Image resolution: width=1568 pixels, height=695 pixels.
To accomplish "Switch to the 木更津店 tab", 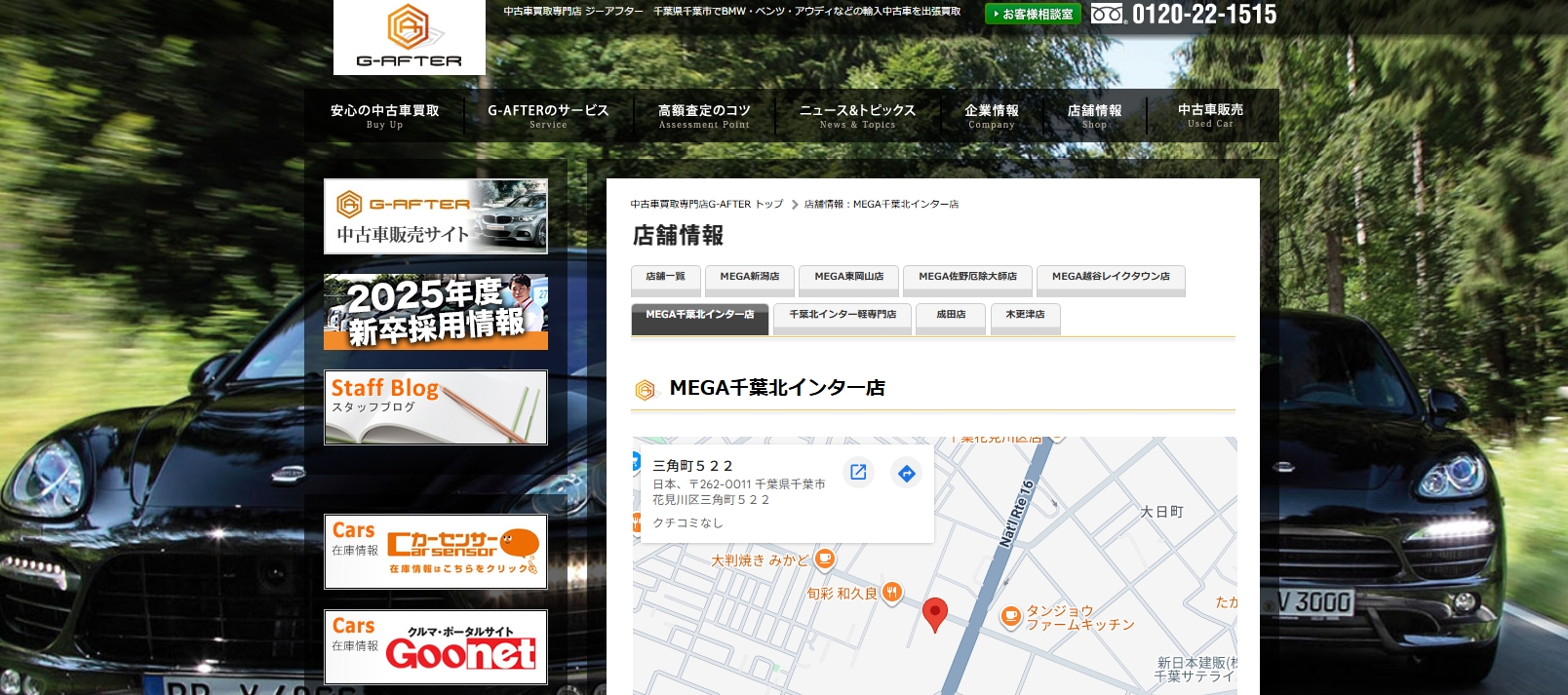I will point(1025,315).
